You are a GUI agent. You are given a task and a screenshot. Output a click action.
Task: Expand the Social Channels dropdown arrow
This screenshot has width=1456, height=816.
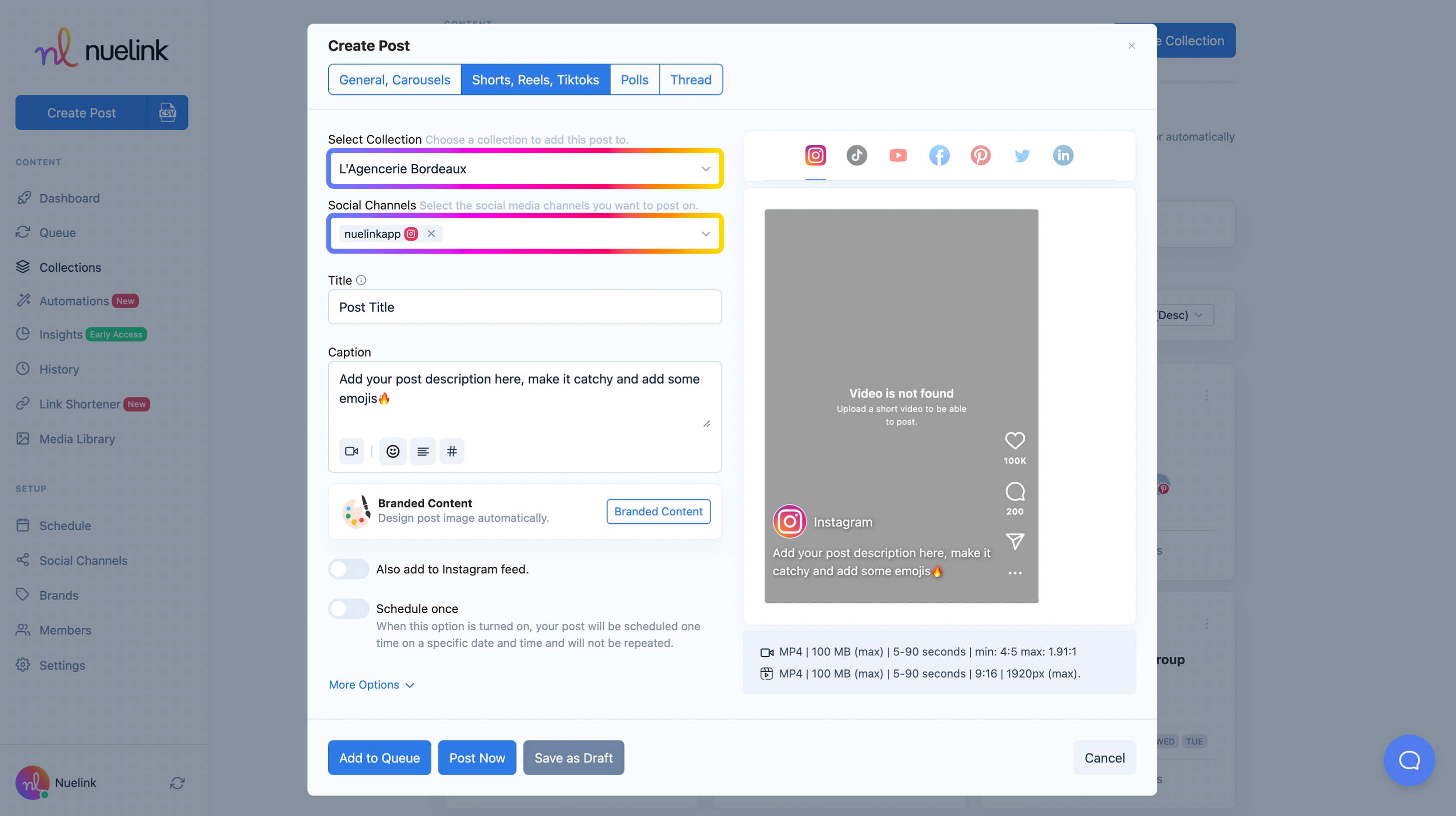tap(706, 233)
